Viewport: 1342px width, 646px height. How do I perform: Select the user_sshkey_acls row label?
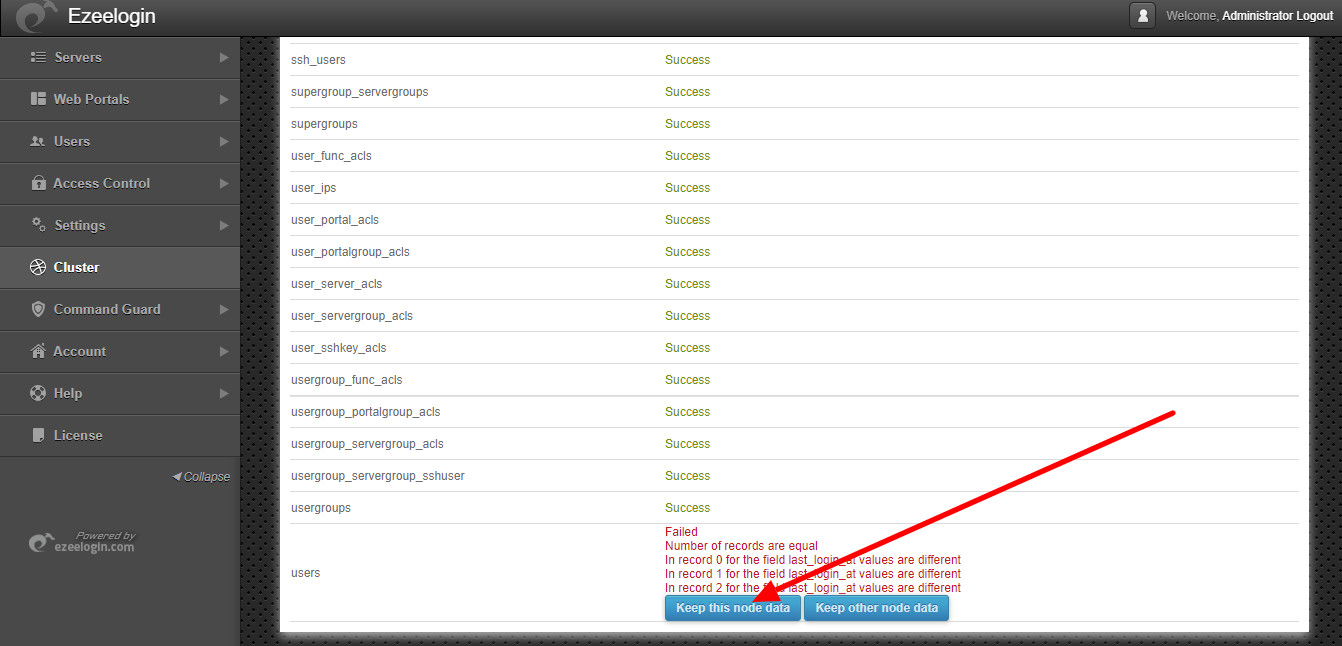tap(339, 348)
